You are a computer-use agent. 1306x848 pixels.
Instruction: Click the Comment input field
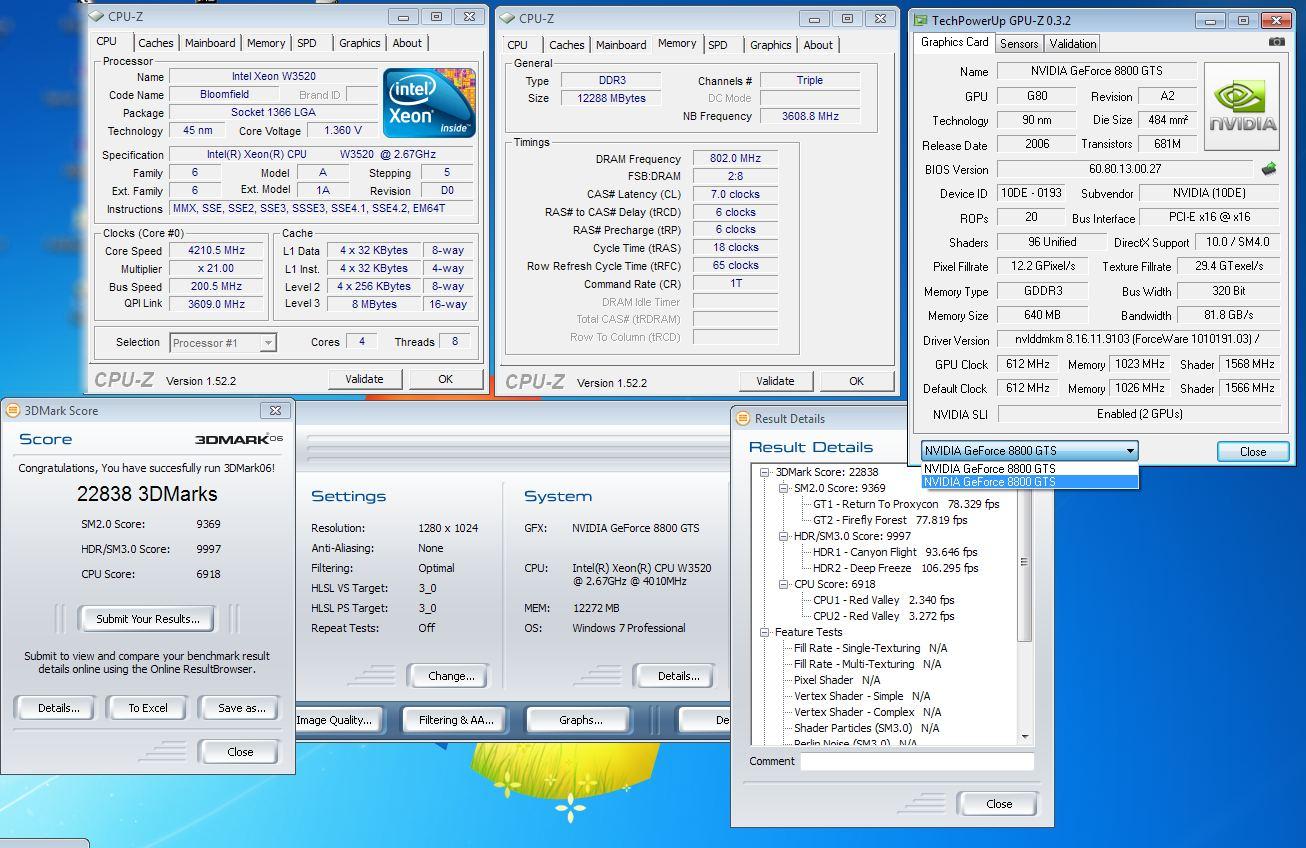916,761
